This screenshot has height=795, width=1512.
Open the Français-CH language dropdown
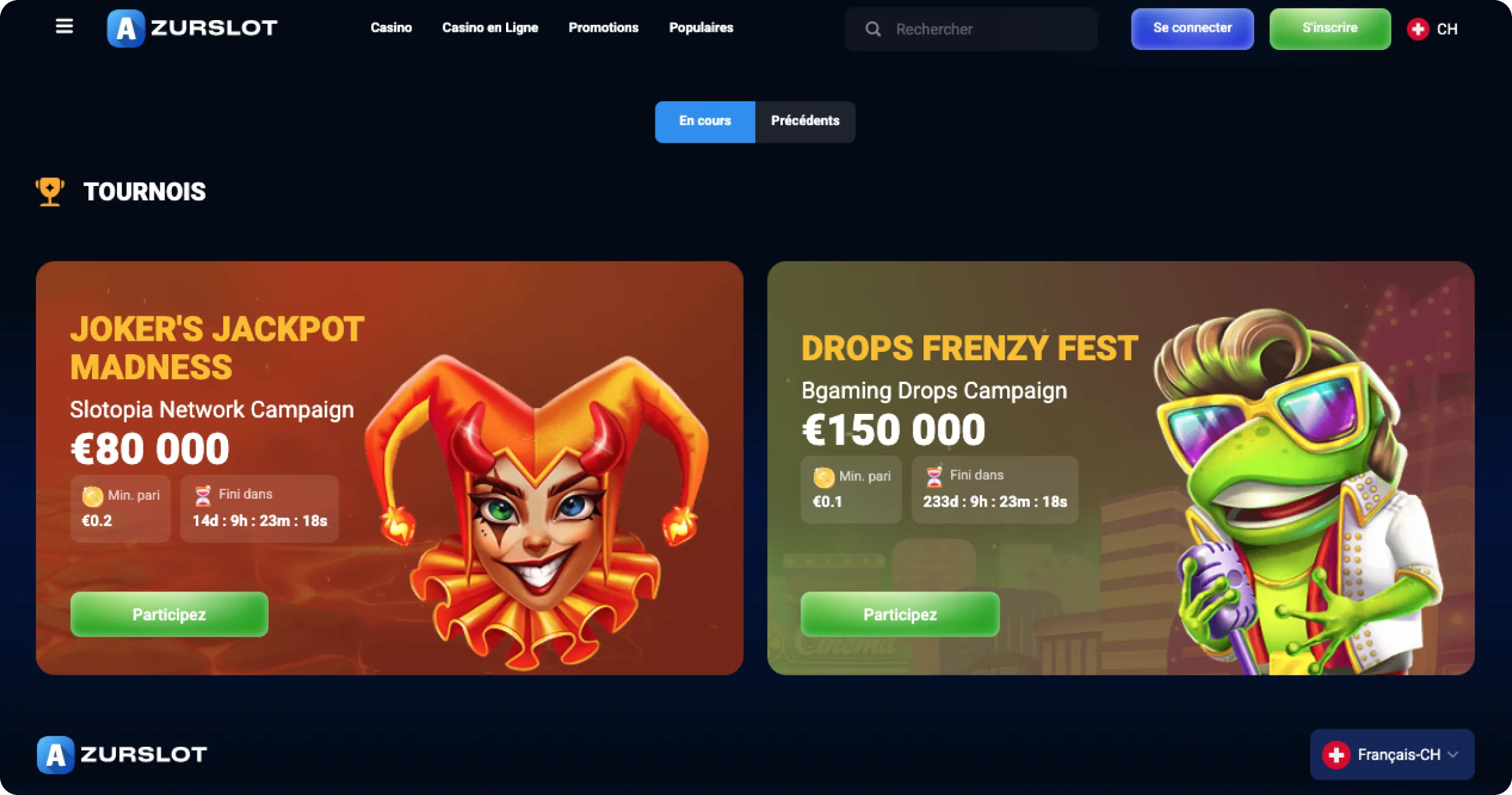coord(1392,755)
